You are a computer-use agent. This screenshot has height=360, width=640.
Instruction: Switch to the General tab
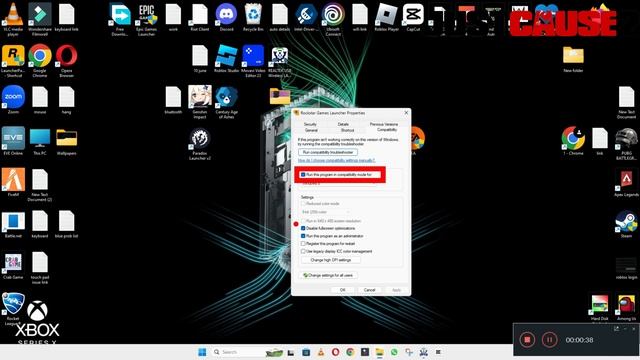tap(311, 130)
